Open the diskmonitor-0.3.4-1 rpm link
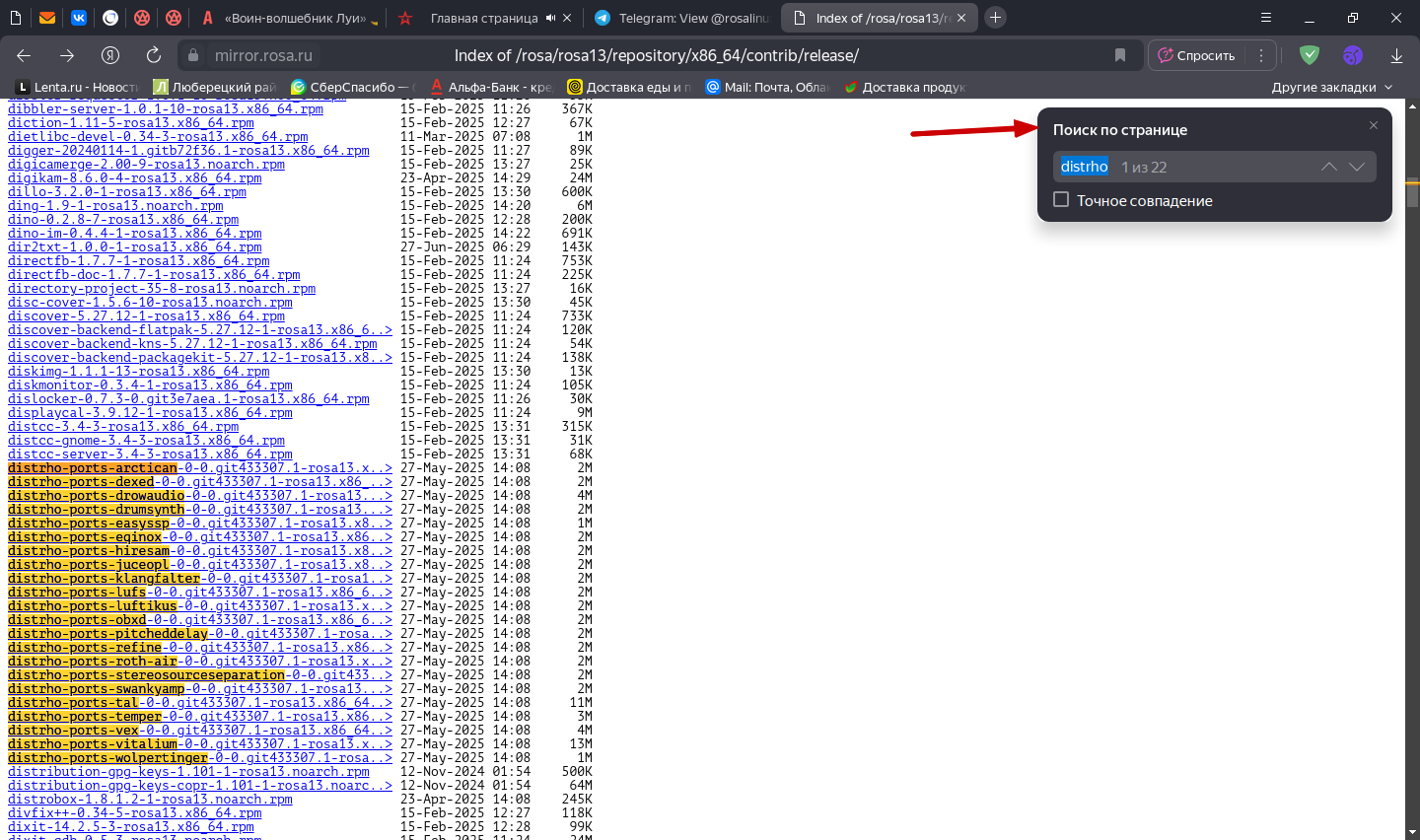Viewport: 1420px width, 840px height. (150, 385)
